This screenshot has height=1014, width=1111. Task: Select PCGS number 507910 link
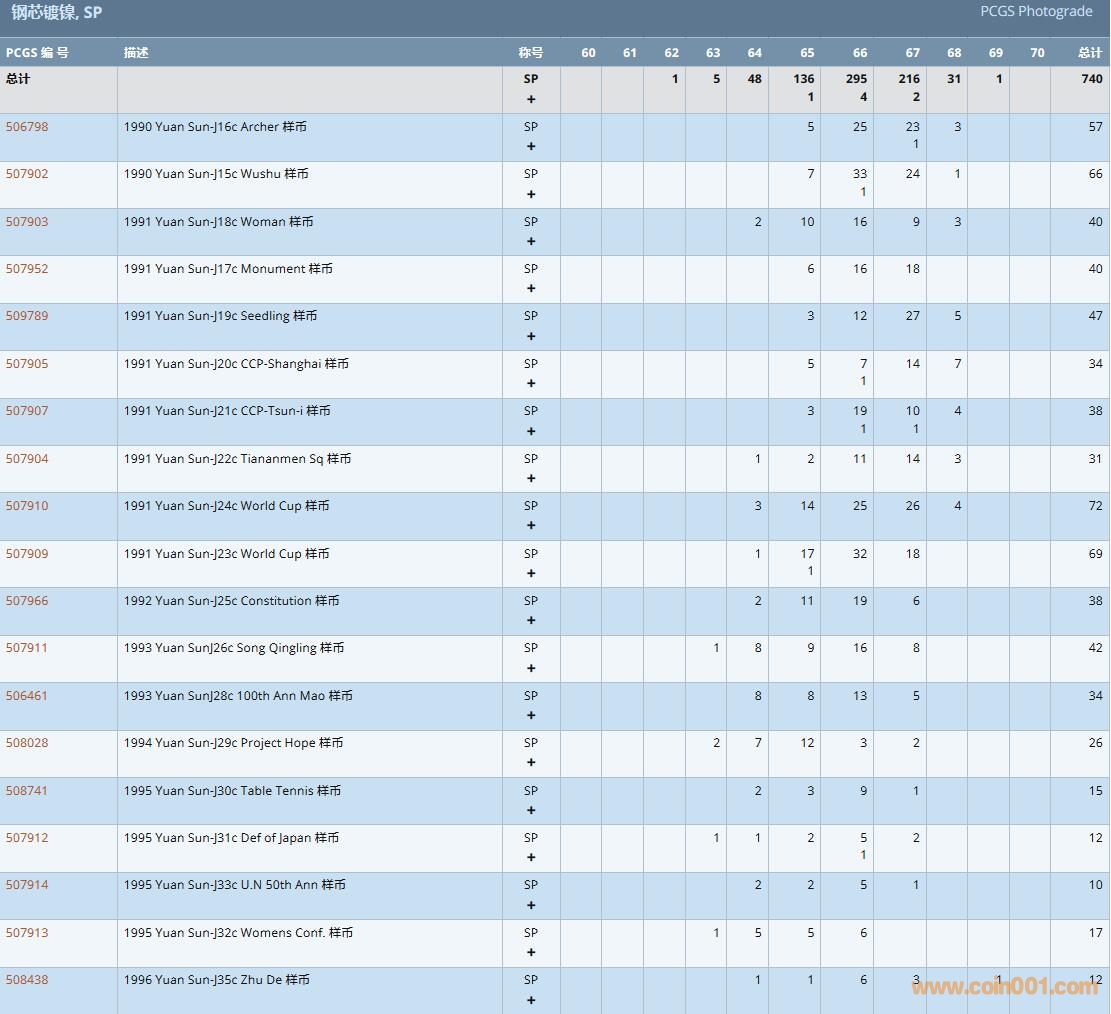tap(27, 506)
